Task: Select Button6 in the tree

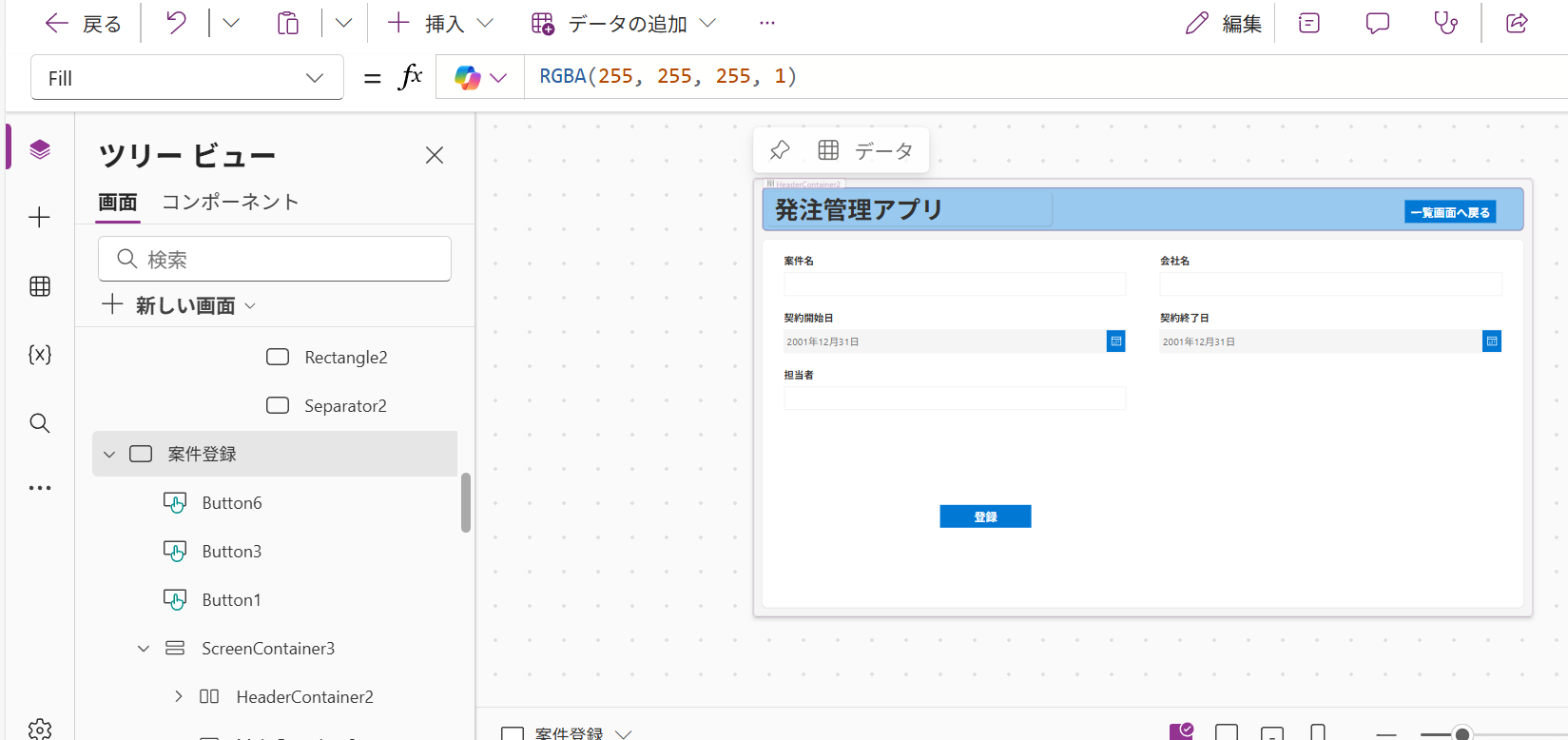Action: [x=232, y=503]
